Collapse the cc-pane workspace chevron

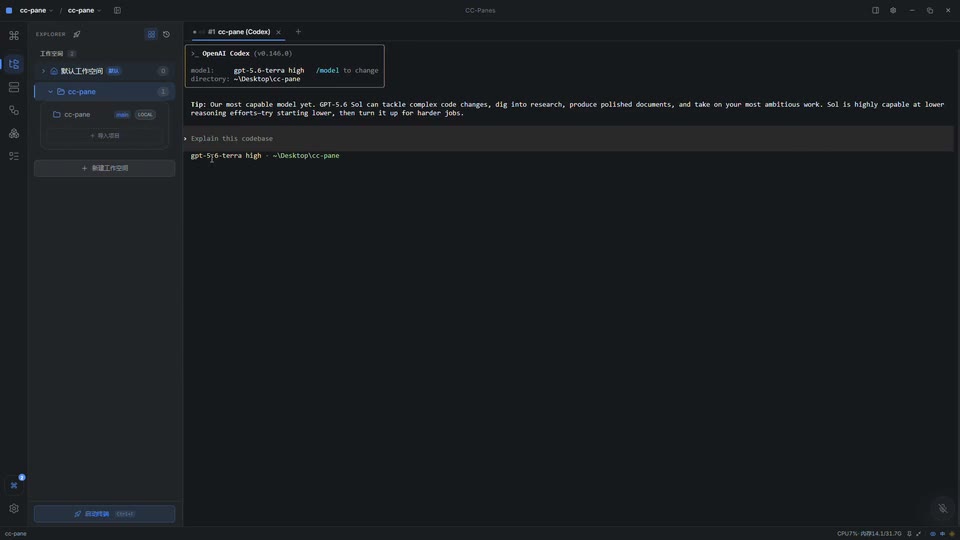[50, 92]
